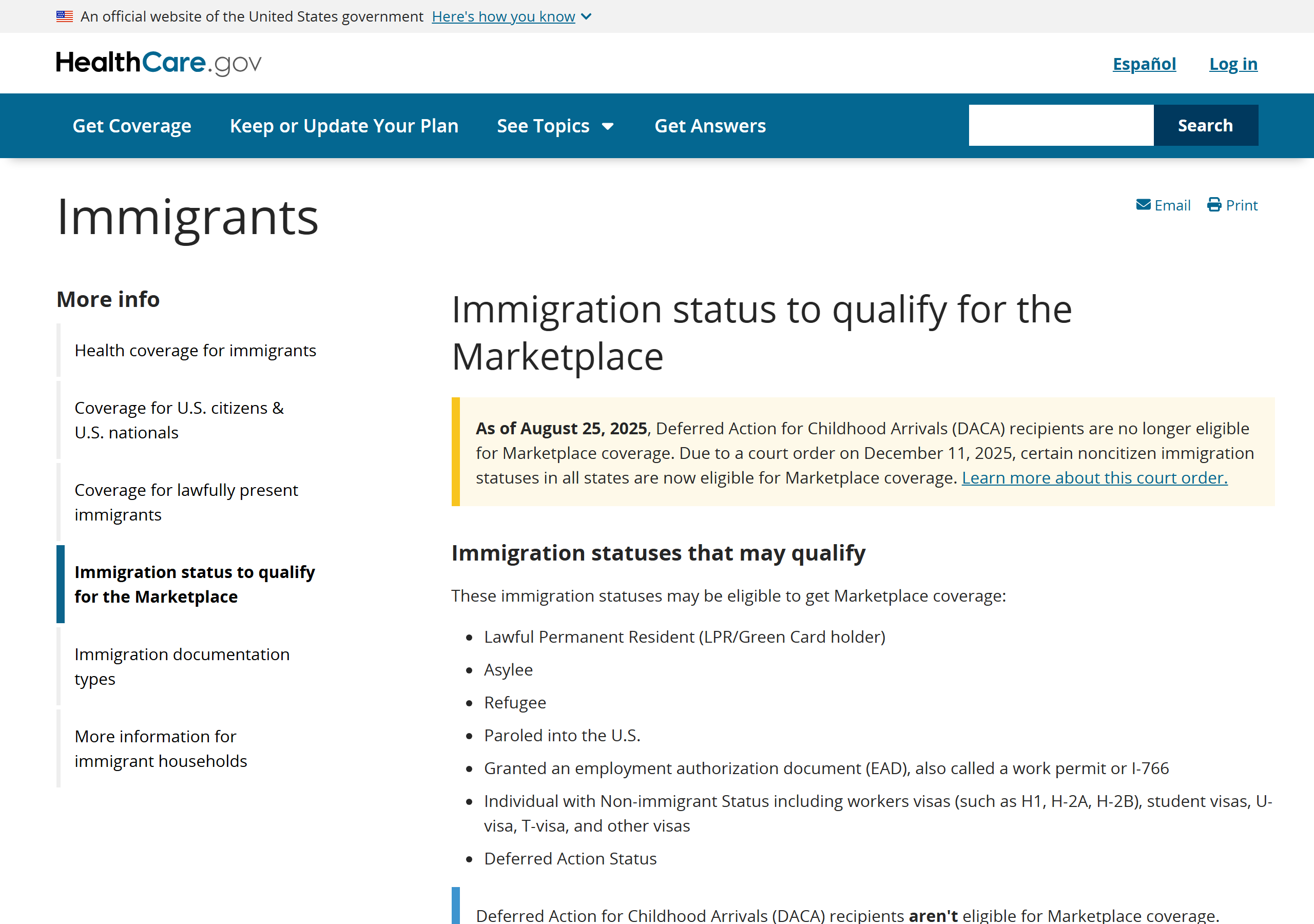This screenshot has width=1314, height=924.
Task: Open Immigration documentation types sidebar link
Action: [x=182, y=666]
